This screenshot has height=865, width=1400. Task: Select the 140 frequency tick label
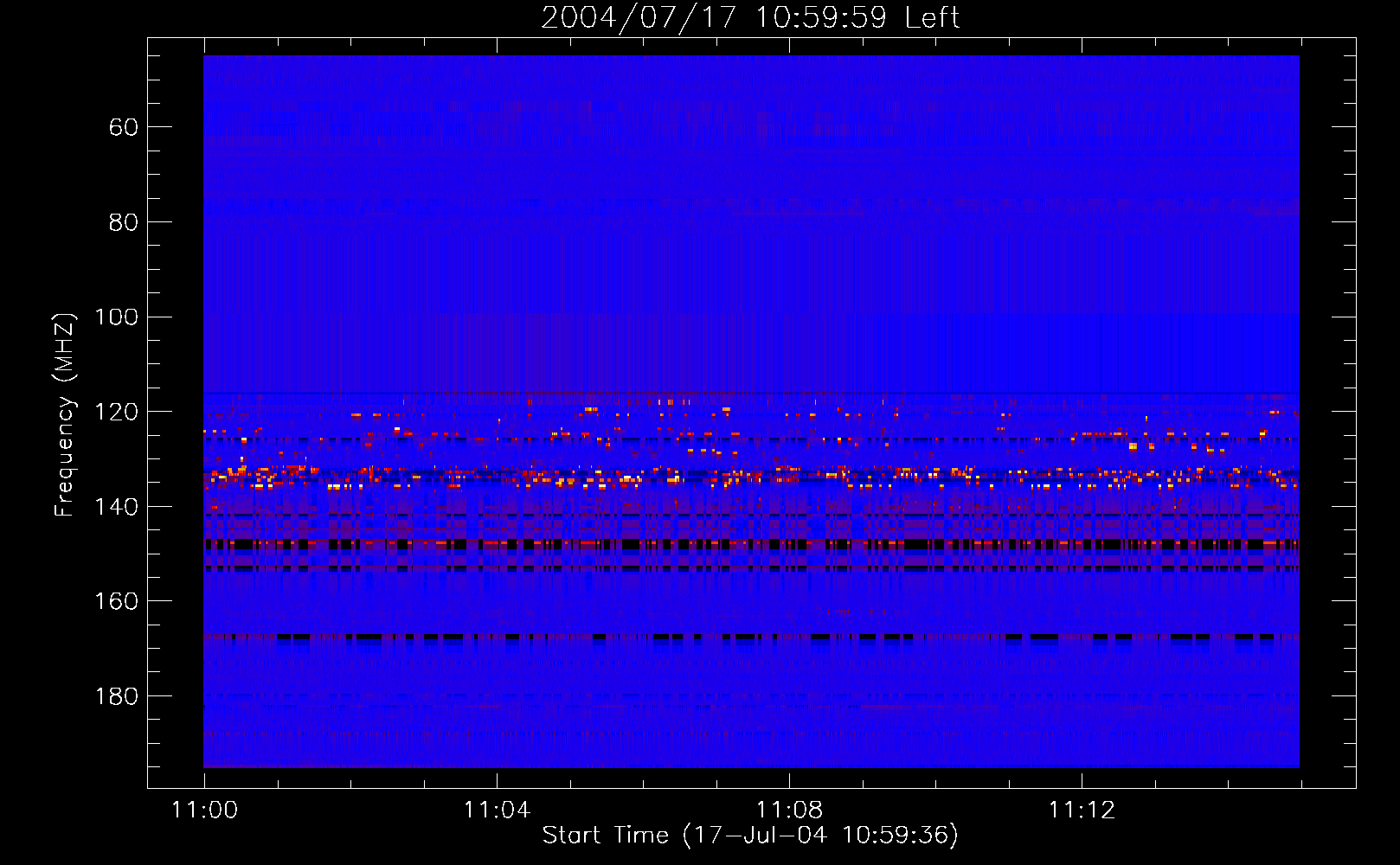click(116, 507)
